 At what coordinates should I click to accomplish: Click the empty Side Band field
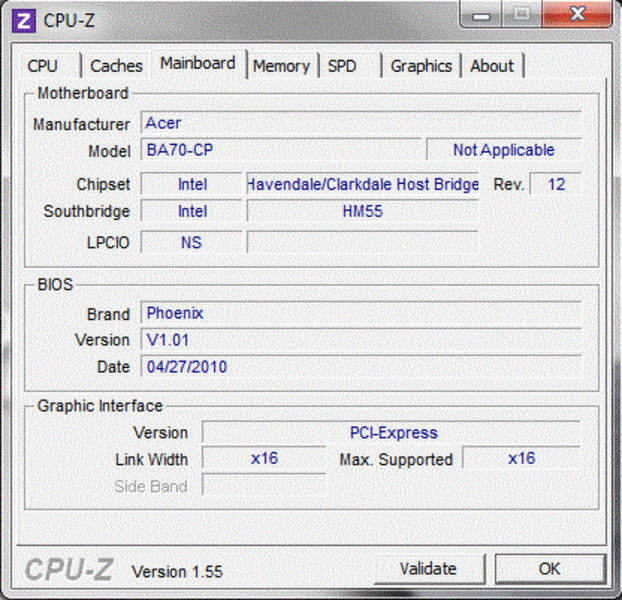coord(264,485)
